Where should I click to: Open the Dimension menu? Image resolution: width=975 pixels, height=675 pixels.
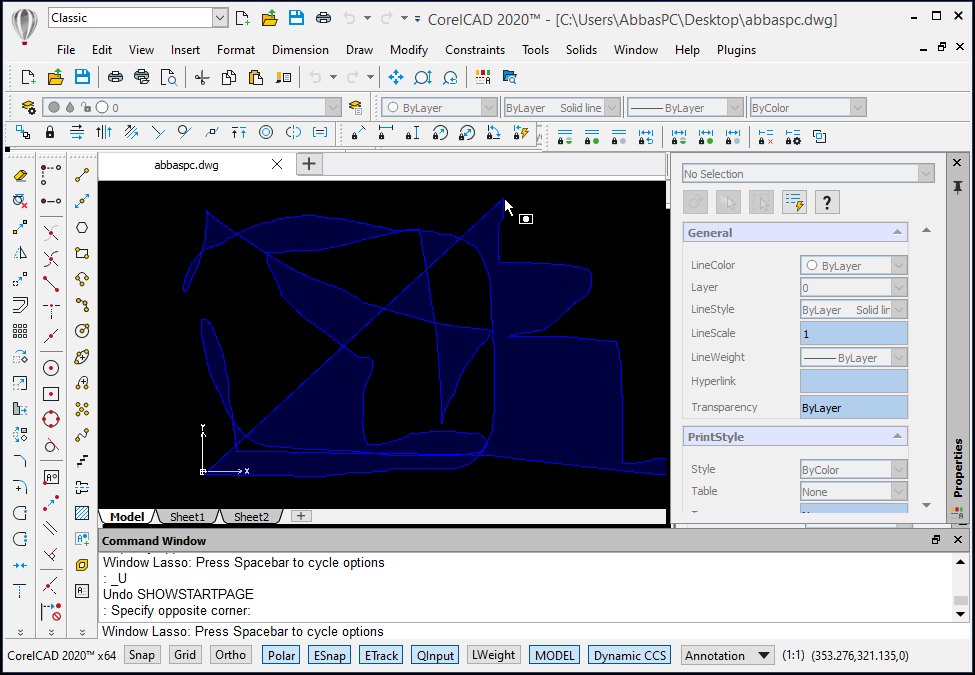click(300, 50)
